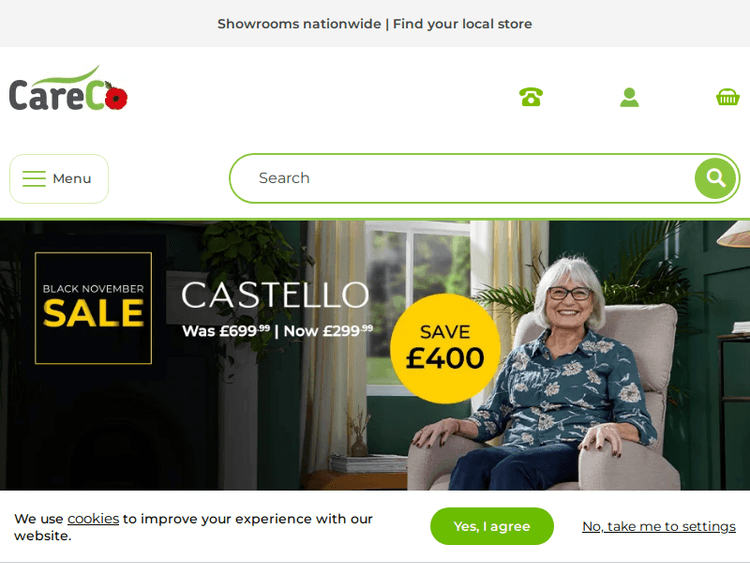Viewport: 750px width, 563px height.
Task: Open the shopping basket icon
Action: click(728, 97)
